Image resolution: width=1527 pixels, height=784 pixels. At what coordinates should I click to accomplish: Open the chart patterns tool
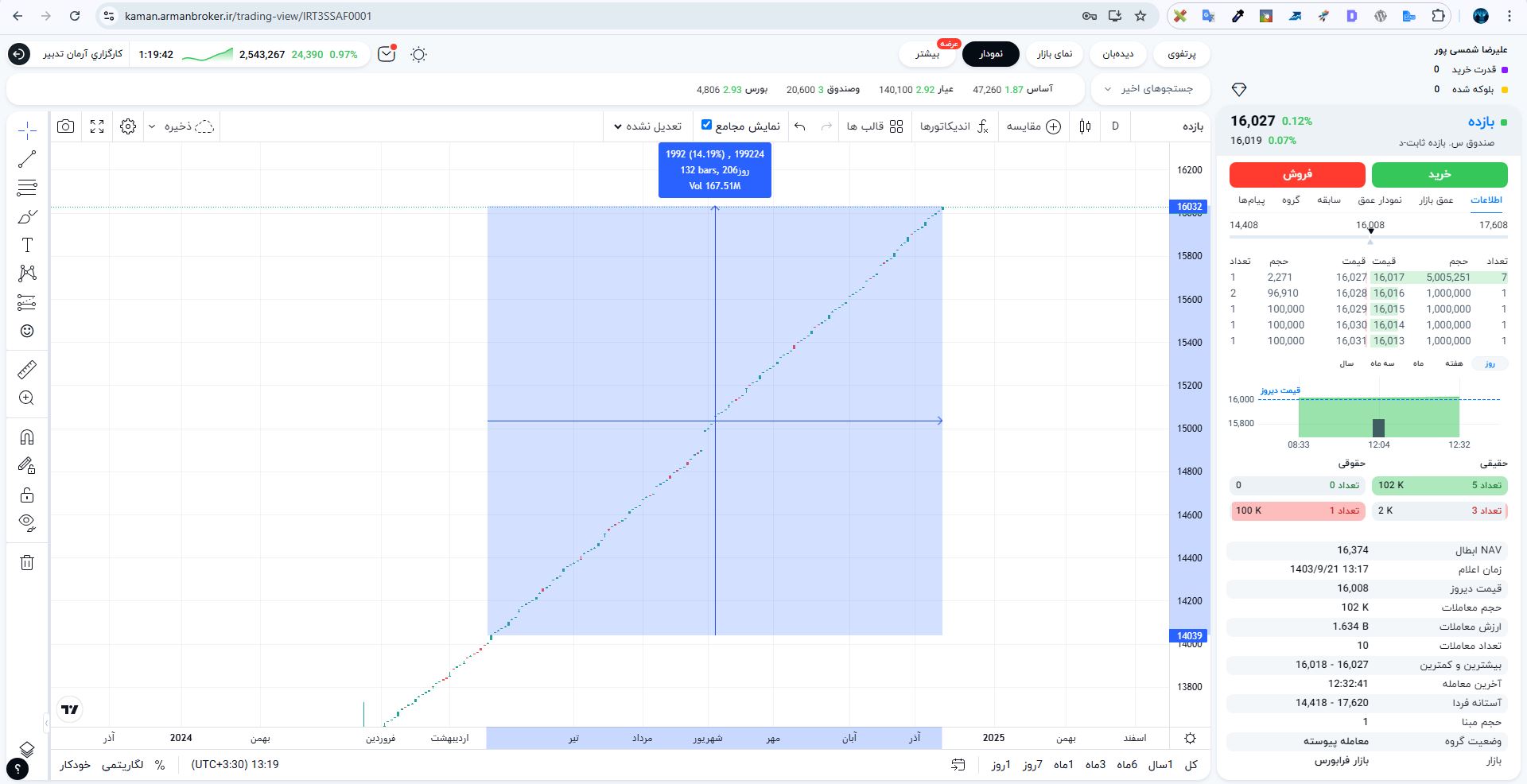tap(27, 274)
